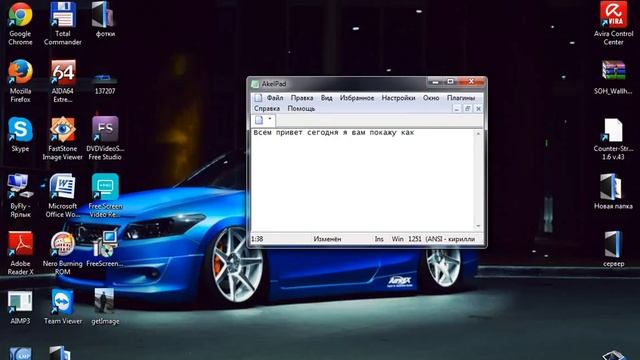This screenshot has height=360, width=640.
Task: Launch Counter-Strike 1.6 v.43 shortcut
Action: (x=613, y=130)
